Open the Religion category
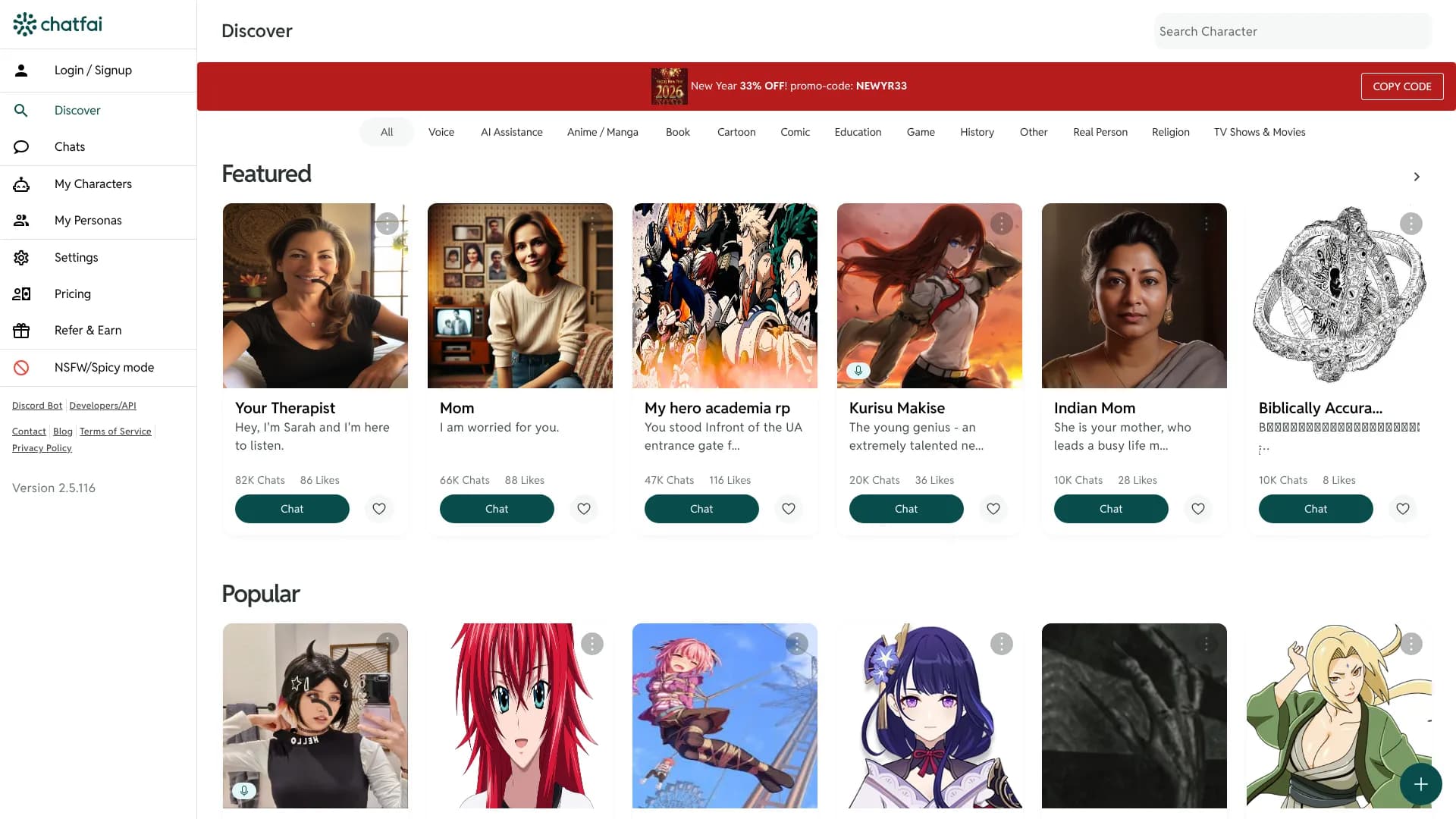 point(1171,132)
